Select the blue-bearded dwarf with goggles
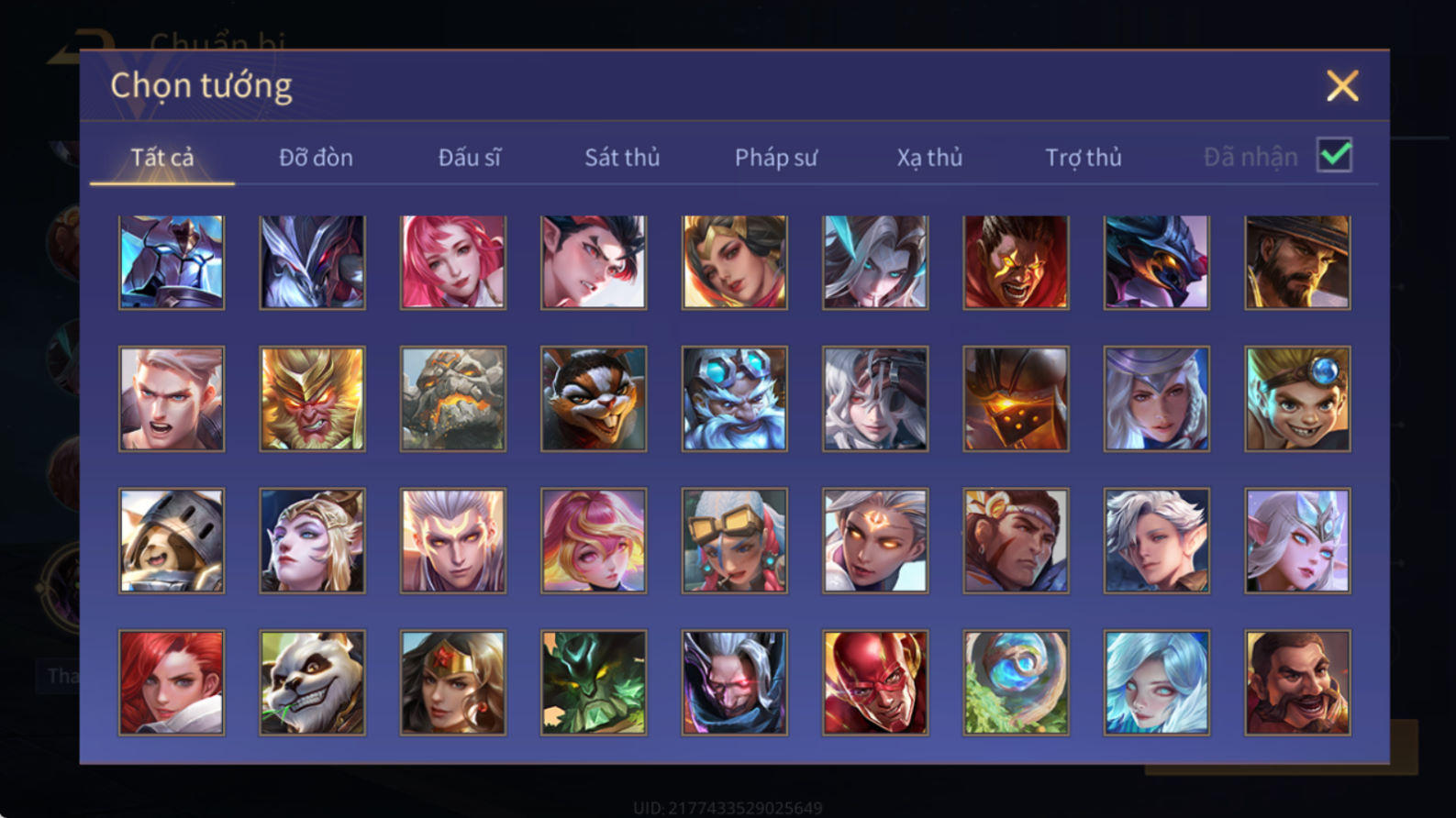The image size is (1456, 818). click(734, 399)
